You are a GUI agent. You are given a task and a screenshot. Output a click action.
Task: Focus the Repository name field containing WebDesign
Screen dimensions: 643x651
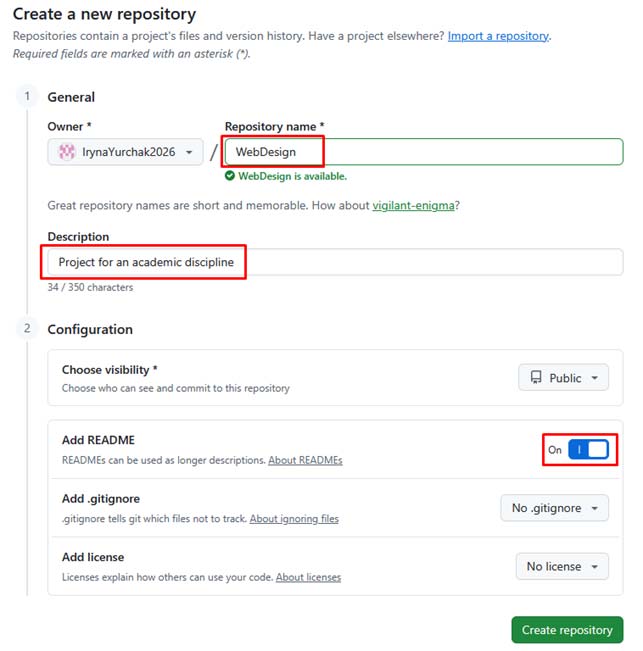424,152
